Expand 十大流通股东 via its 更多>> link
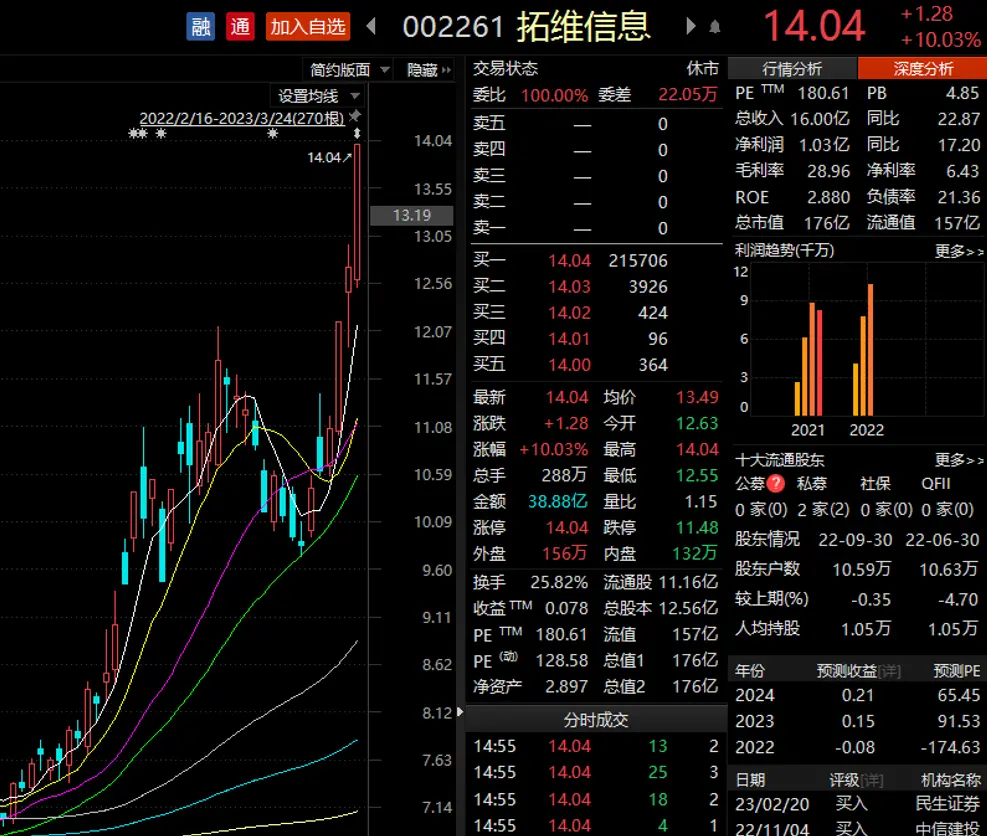This screenshot has width=987, height=836. point(959,460)
